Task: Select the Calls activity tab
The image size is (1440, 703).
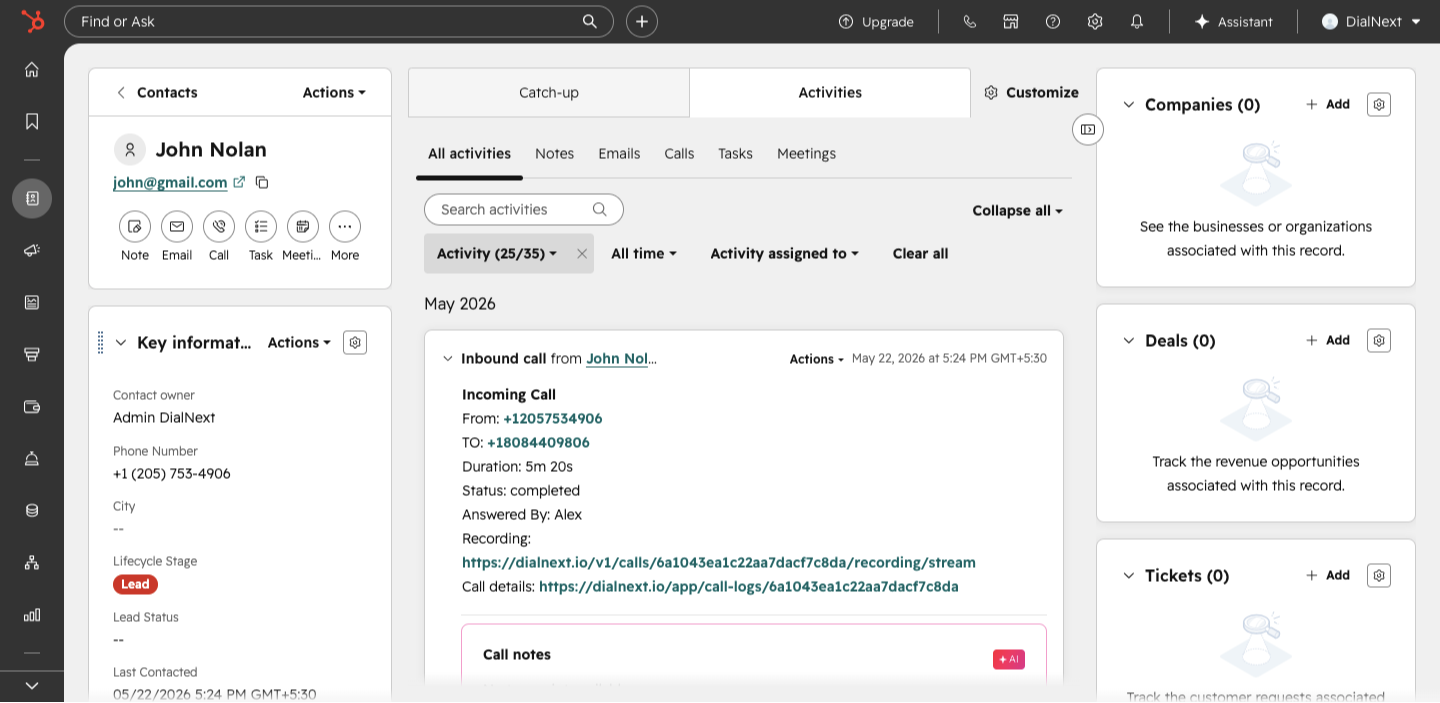Action: point(679,153)
